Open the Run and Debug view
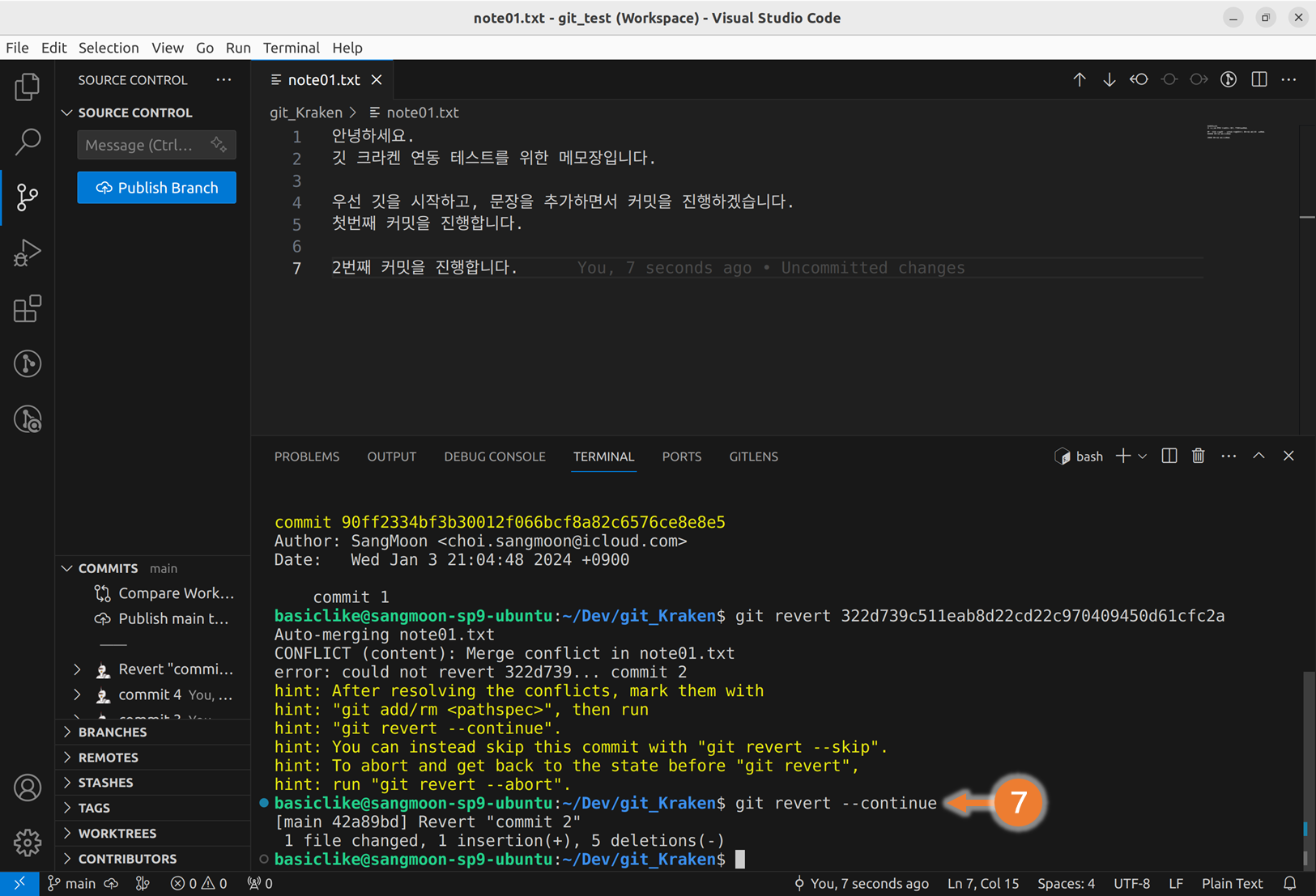 point(28,253)
